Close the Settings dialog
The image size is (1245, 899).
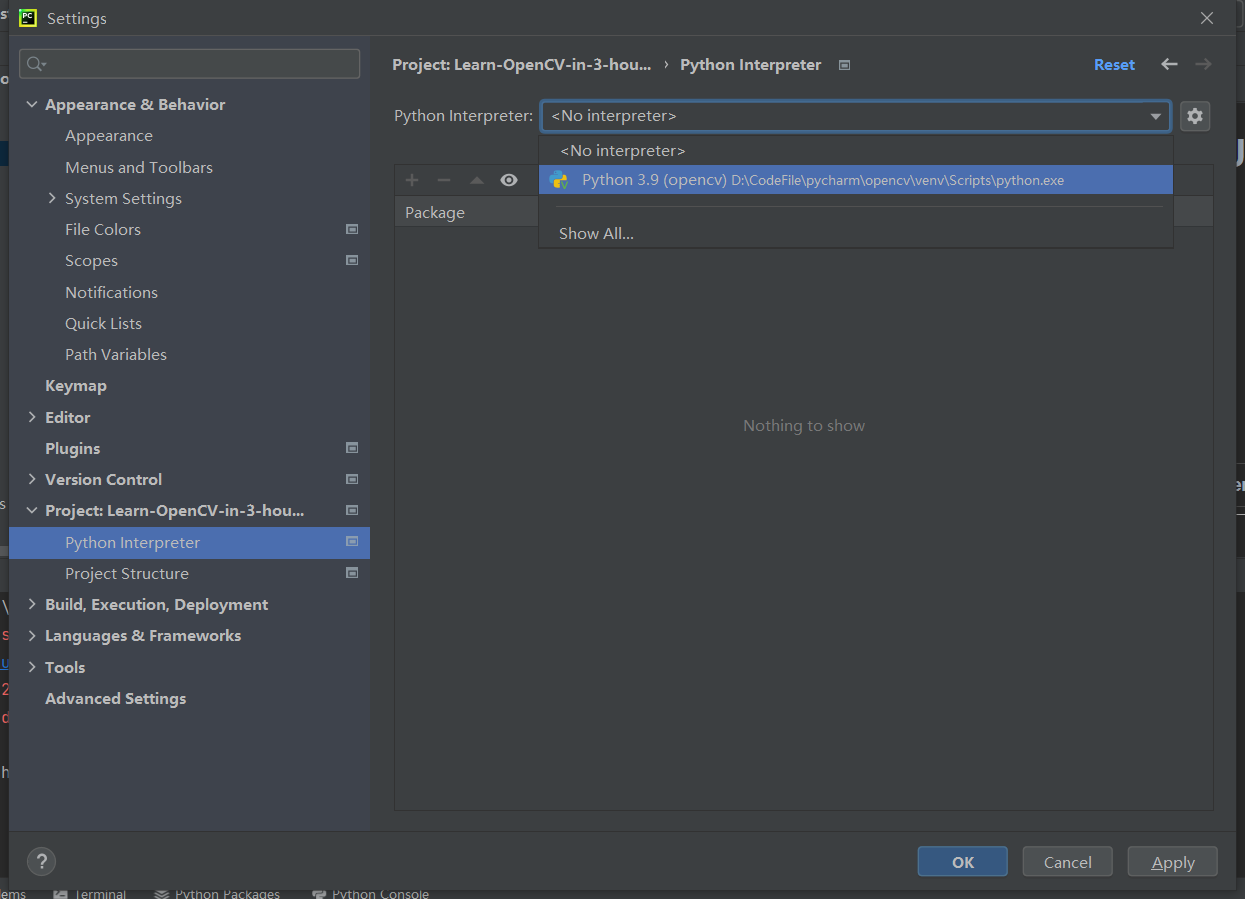(x=1207, y=18)
